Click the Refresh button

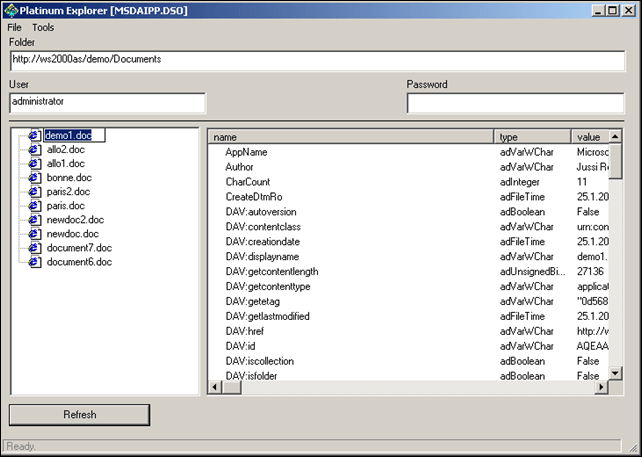click(79, 415)
